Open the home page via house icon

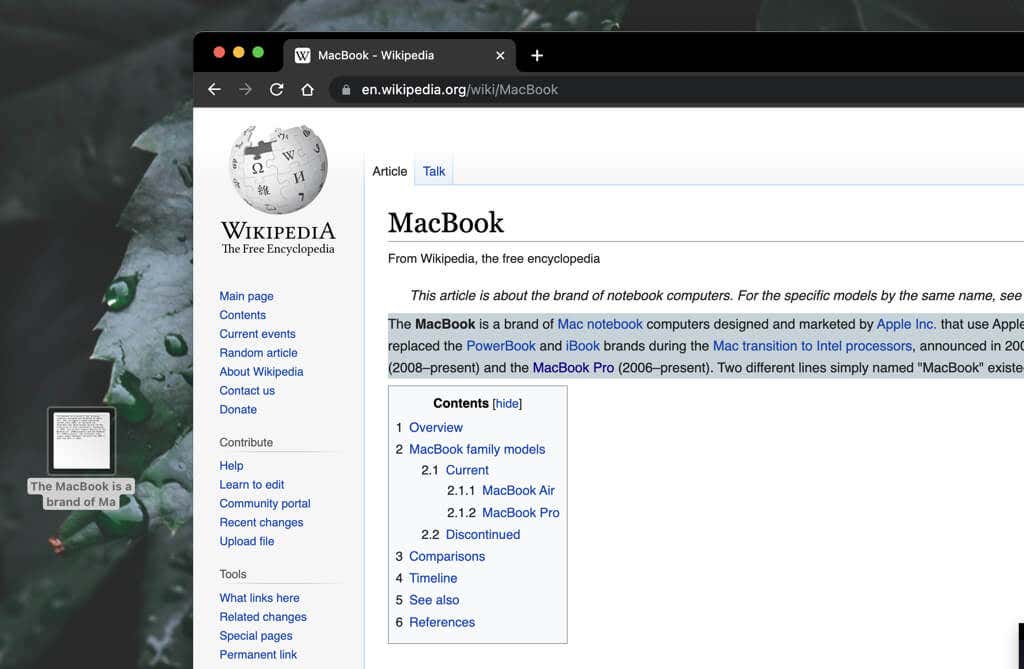[308, 90]
